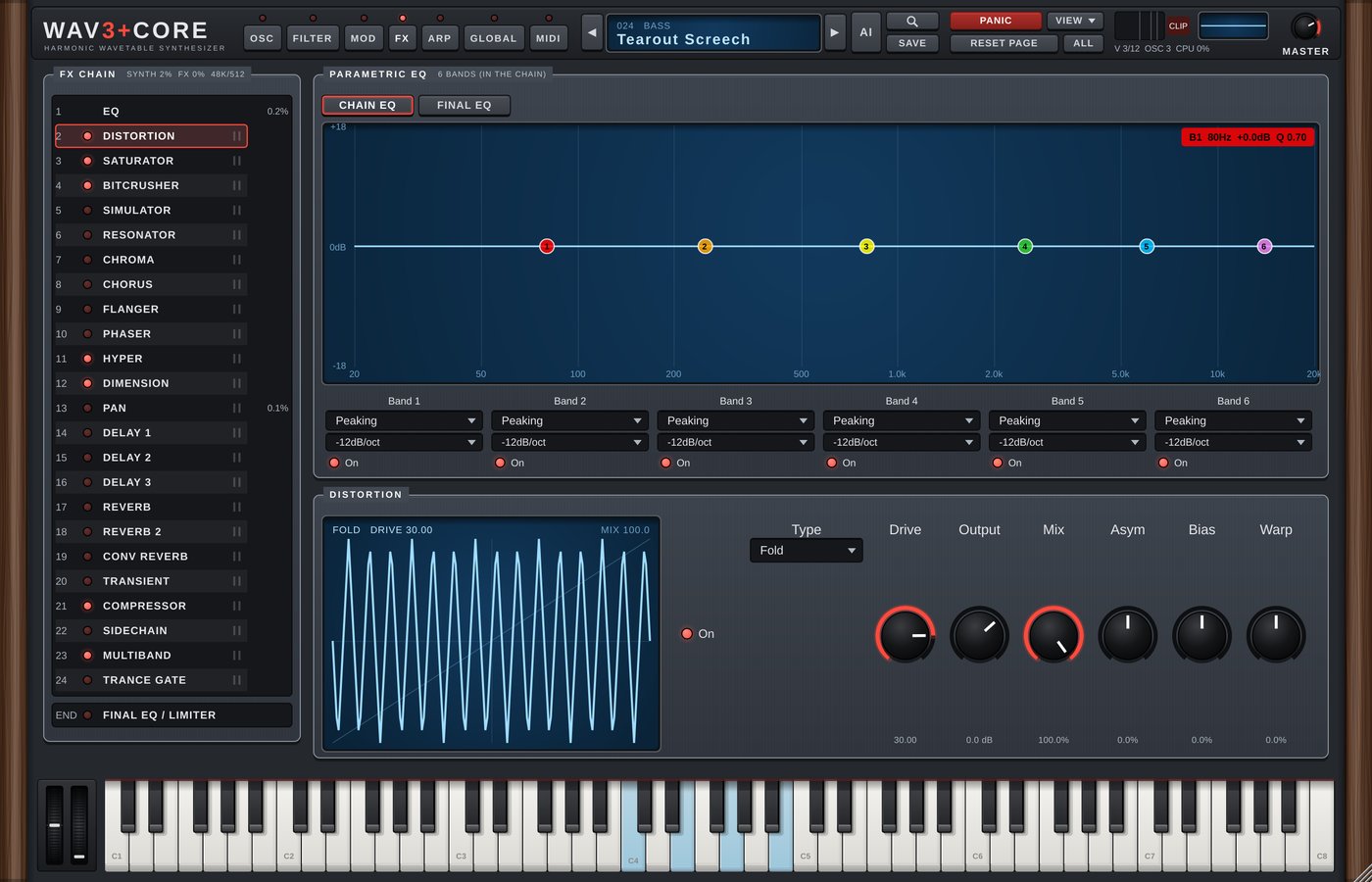
Task: Click the AI button
Action: [866, 32]
